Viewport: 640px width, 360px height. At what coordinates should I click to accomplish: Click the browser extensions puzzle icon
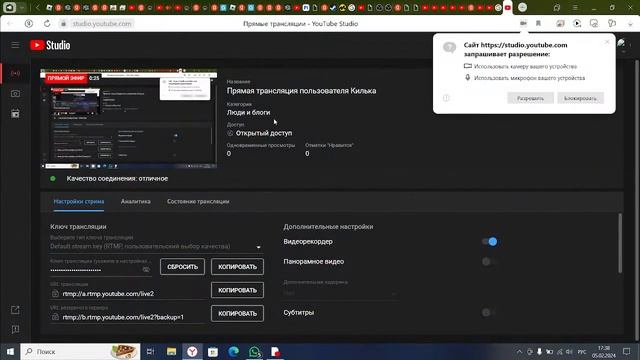tap(611, 24)
